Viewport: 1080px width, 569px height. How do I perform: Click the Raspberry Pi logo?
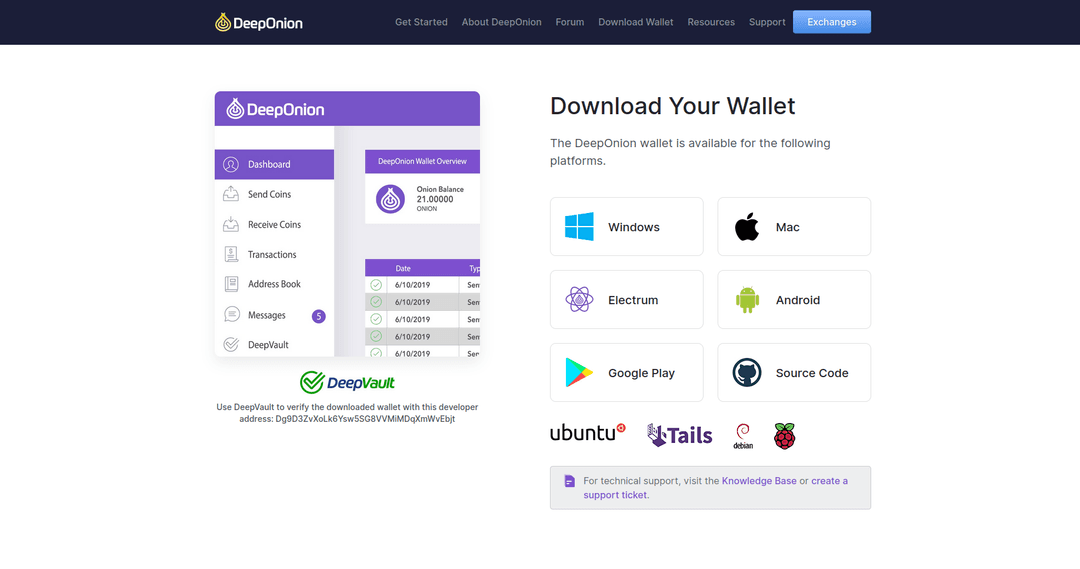pos(785,436)
